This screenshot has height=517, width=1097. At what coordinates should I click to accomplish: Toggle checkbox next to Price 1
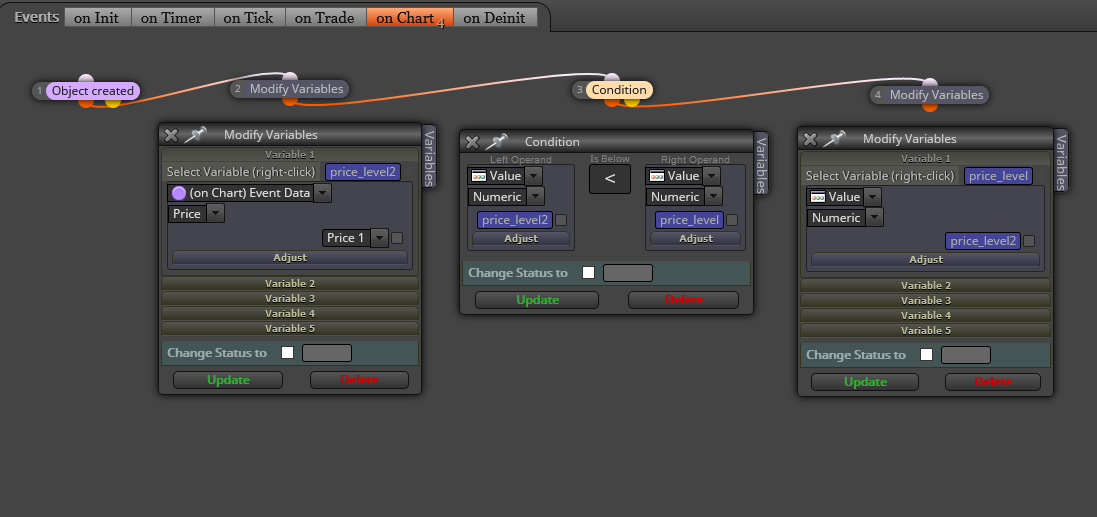tap(397, 238)
